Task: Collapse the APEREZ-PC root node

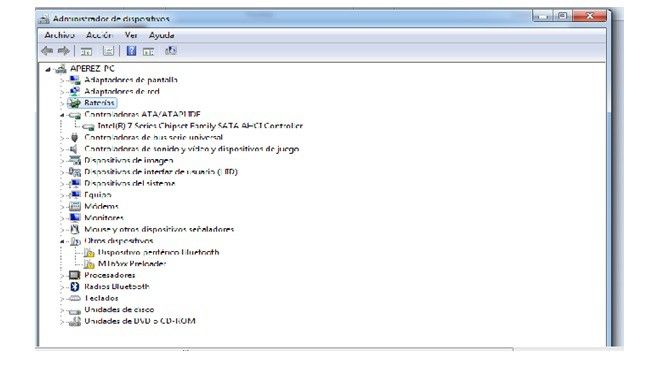Action: [48, 69]
